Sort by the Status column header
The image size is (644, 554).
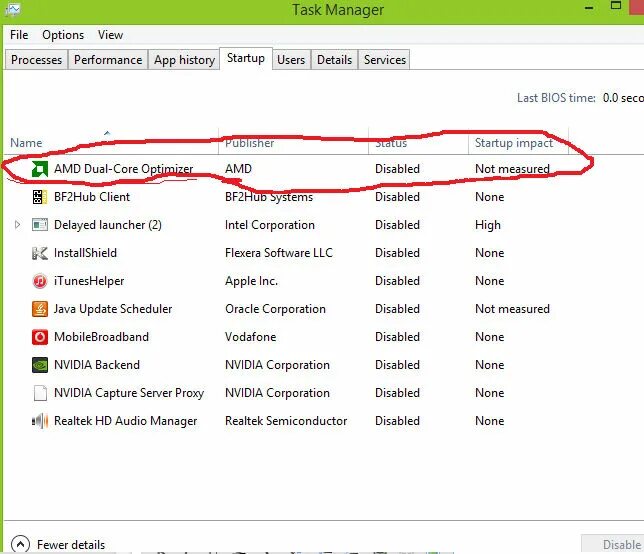coord(418,142)
